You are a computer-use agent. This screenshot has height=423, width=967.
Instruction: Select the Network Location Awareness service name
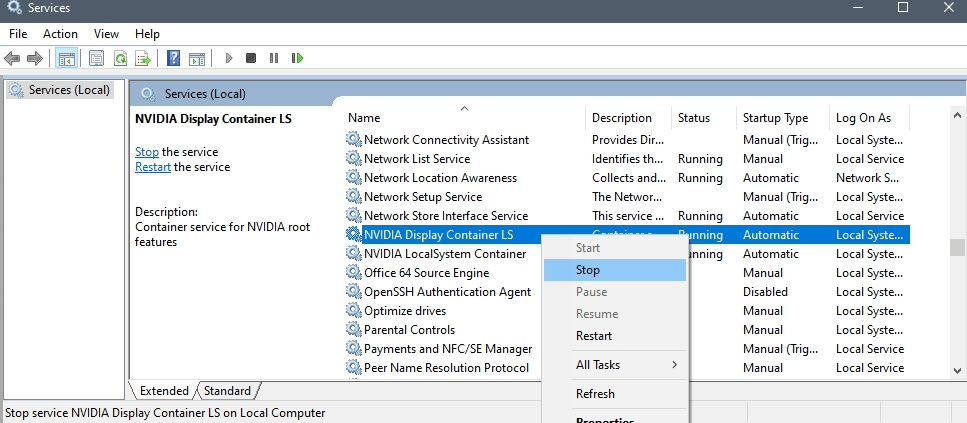click(x=440, y=178)
